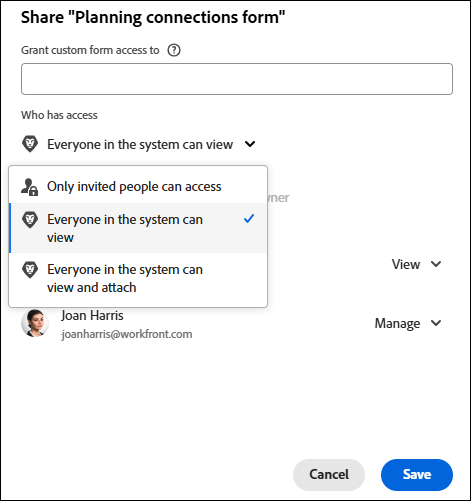Image resolution: width=471 pixels, height=501 pixels.
Task: Save the sharing settings
Action: 417,475
